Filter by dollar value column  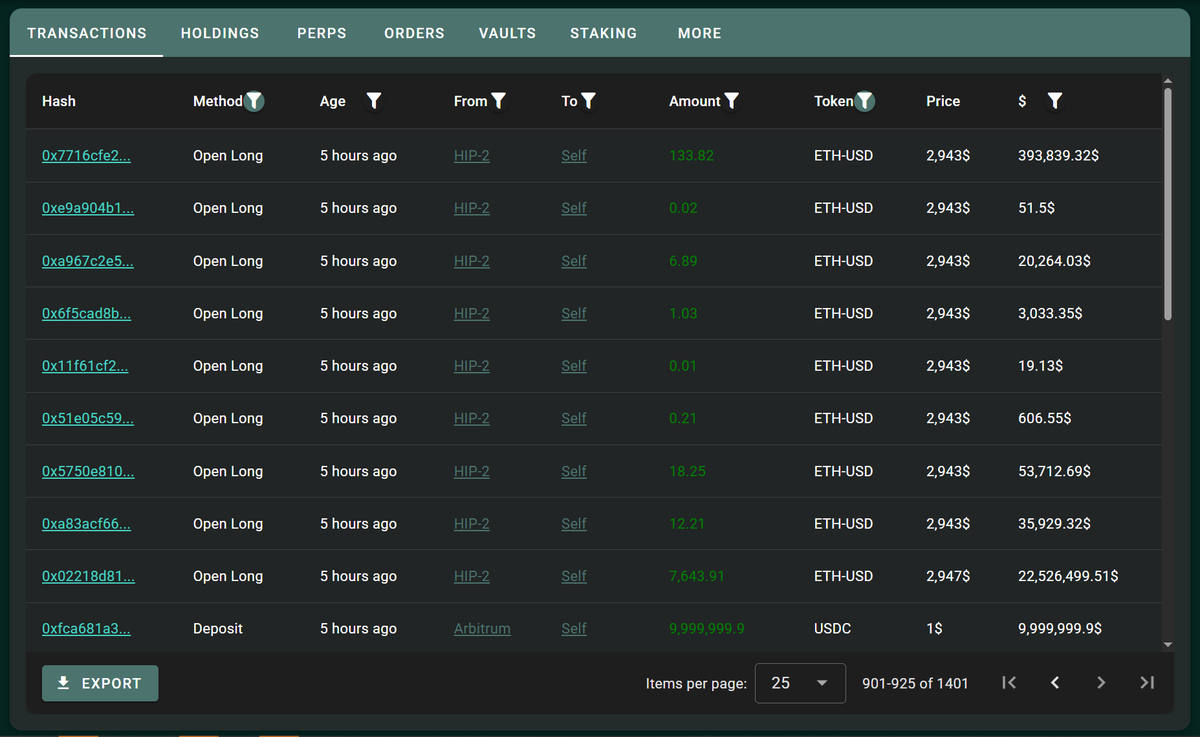tap(1055, 100)
